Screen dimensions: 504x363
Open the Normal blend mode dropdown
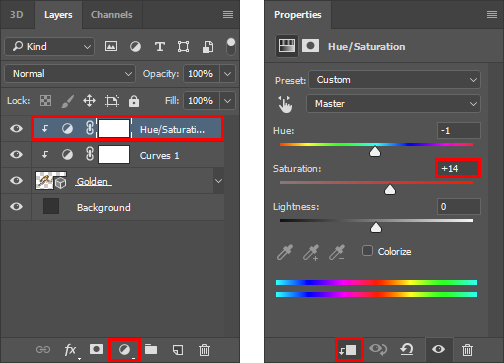tap(70, 74)
